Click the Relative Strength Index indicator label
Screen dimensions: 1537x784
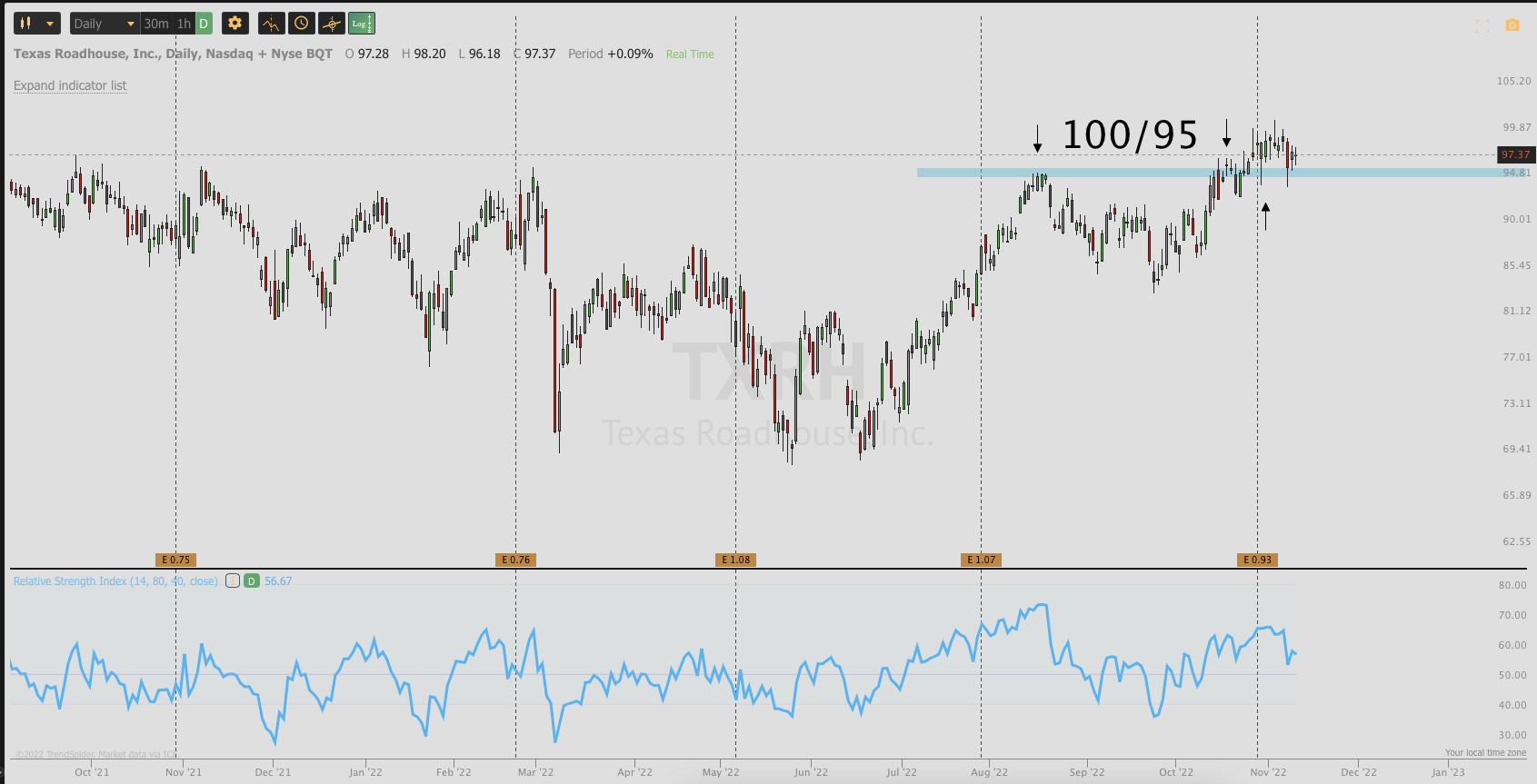click(x=115, y=581)
